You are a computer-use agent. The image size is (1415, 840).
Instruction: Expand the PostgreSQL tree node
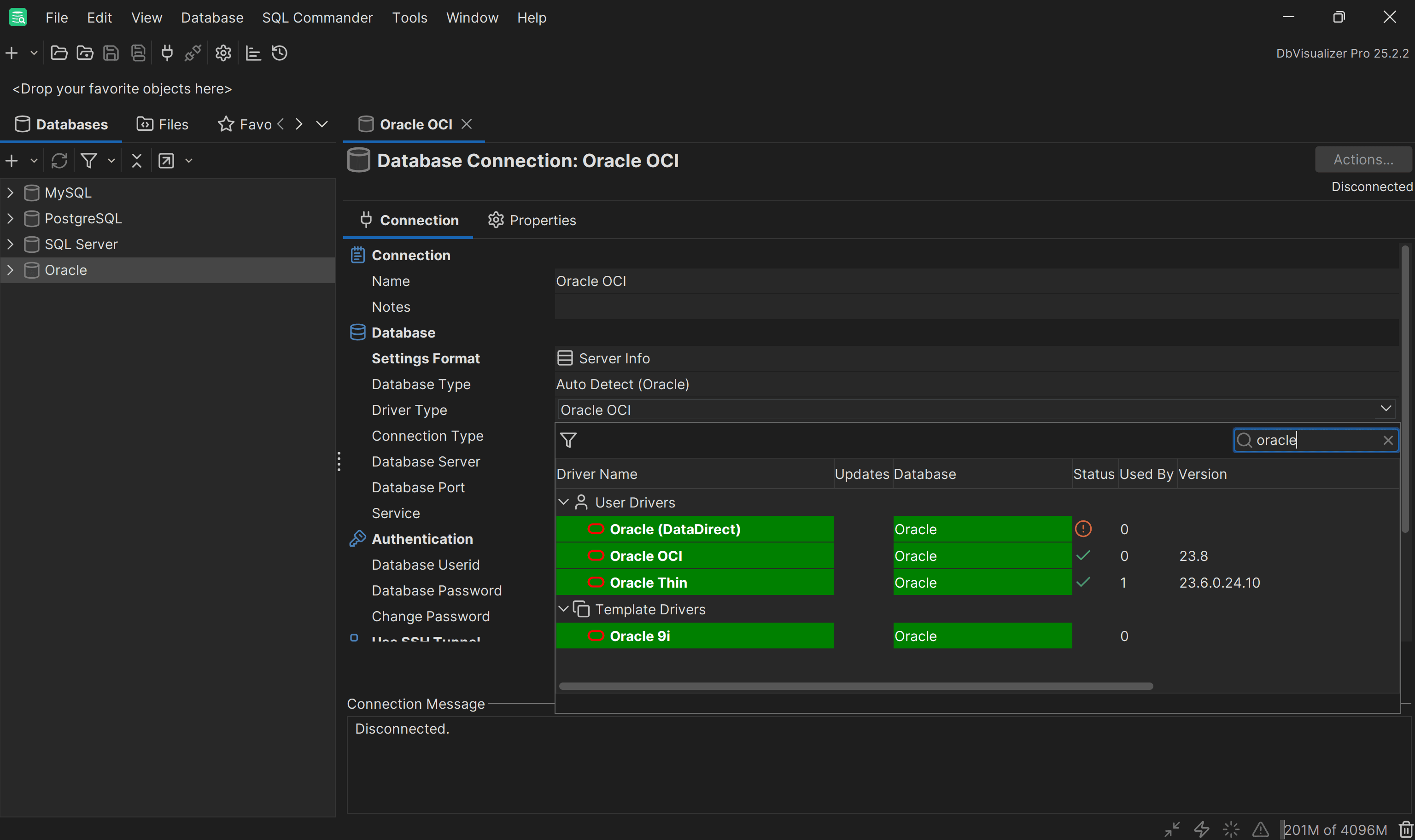[x=10, y=218]
